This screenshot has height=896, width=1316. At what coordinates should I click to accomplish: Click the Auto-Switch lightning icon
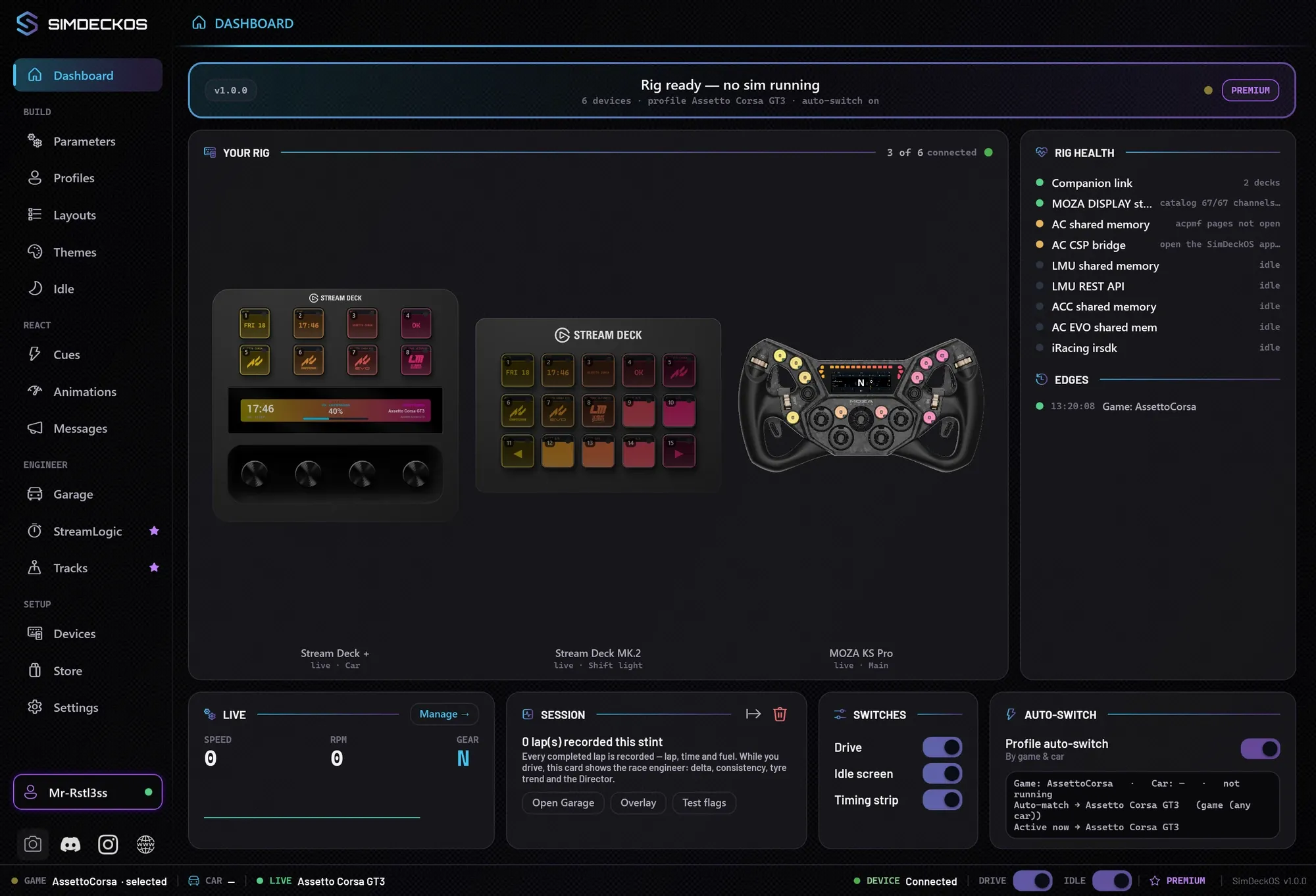coord(1011,714)
